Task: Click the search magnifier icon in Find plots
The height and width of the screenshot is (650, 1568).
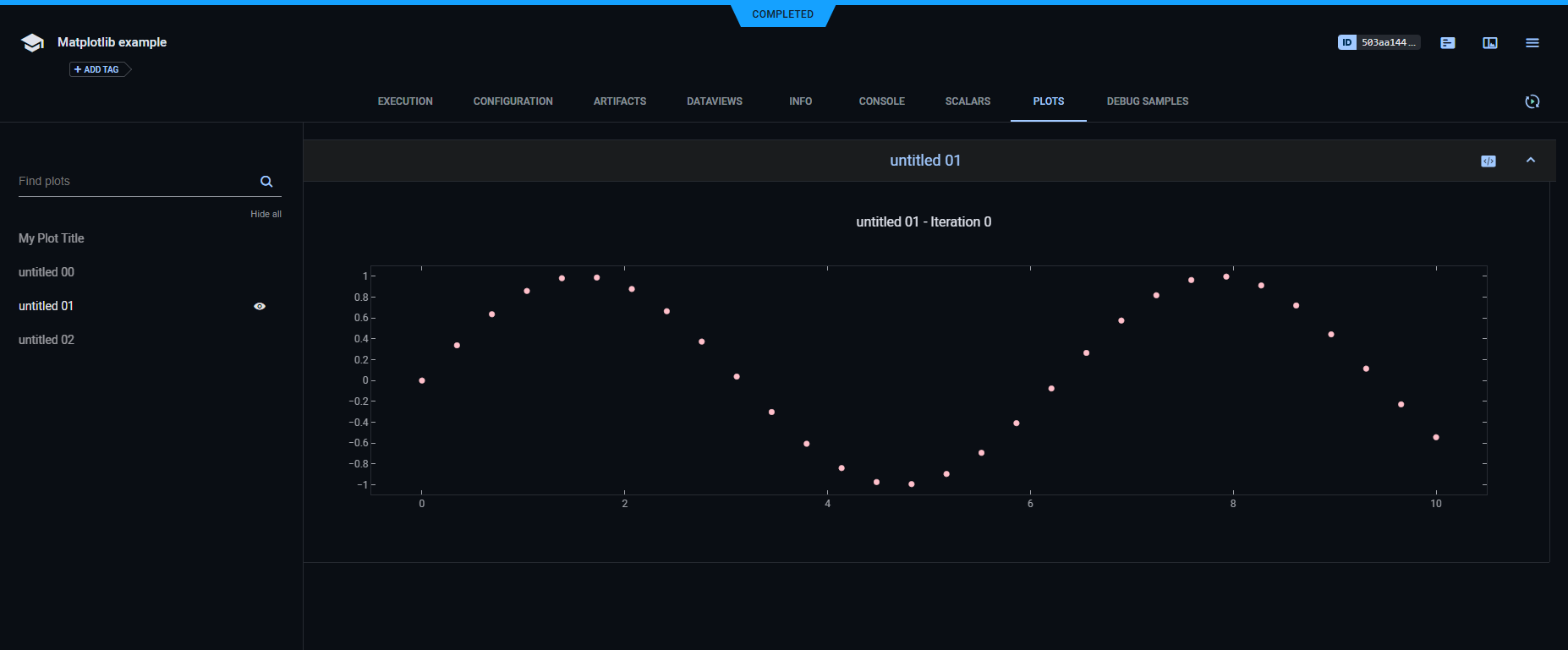Action: tap(266, 182)
